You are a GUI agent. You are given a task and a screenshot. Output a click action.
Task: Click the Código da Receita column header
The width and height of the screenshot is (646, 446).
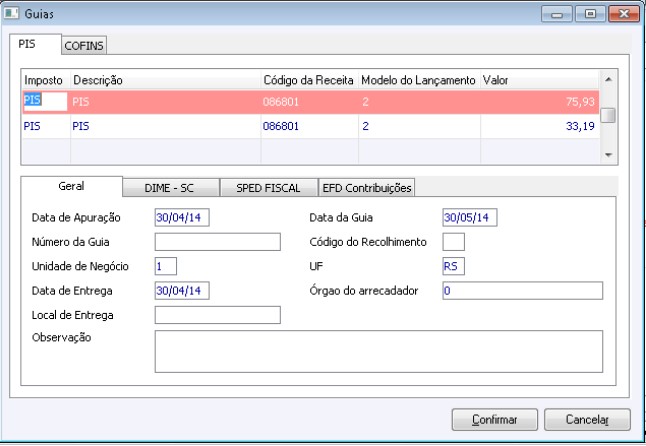point(309,80)
